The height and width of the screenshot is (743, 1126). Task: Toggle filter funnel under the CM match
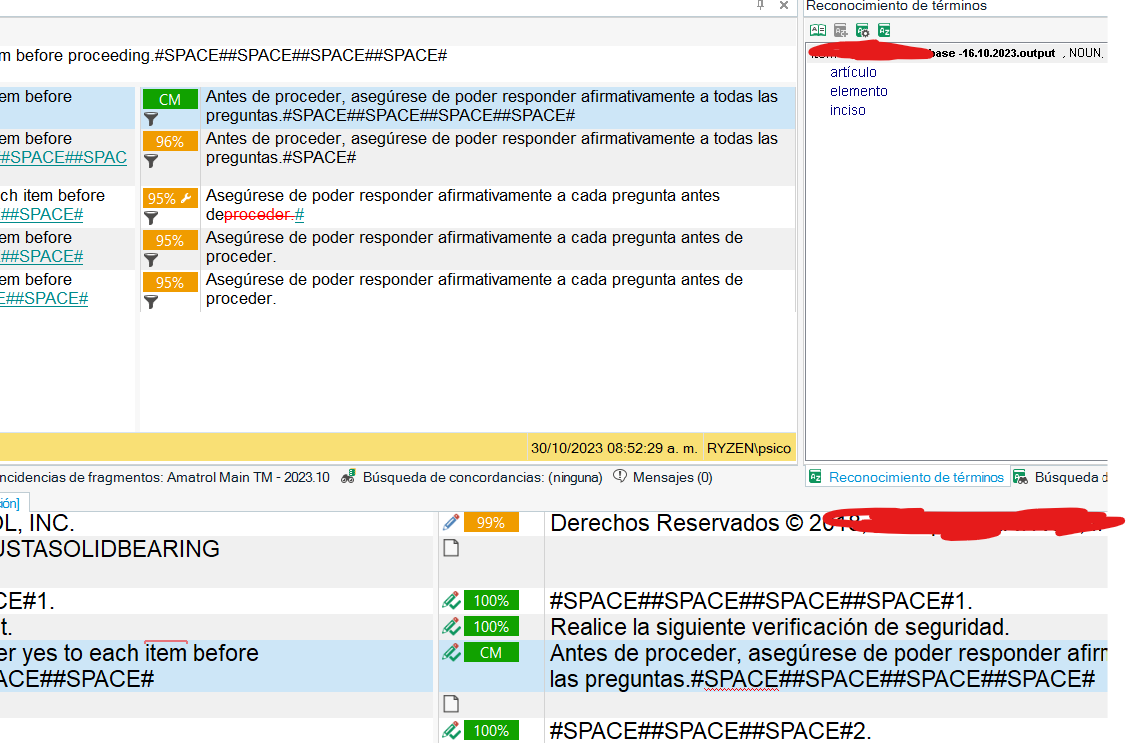click(x=151, y=117)
